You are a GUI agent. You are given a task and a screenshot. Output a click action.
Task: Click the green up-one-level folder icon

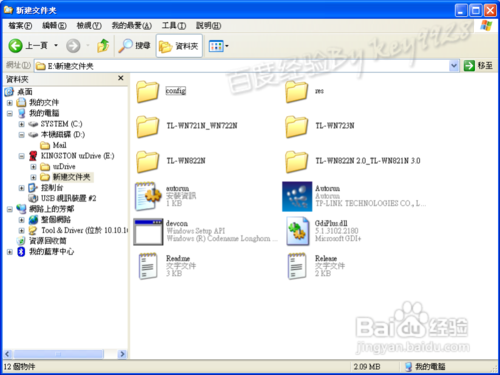pyautogui.click(x=103, y=45)
